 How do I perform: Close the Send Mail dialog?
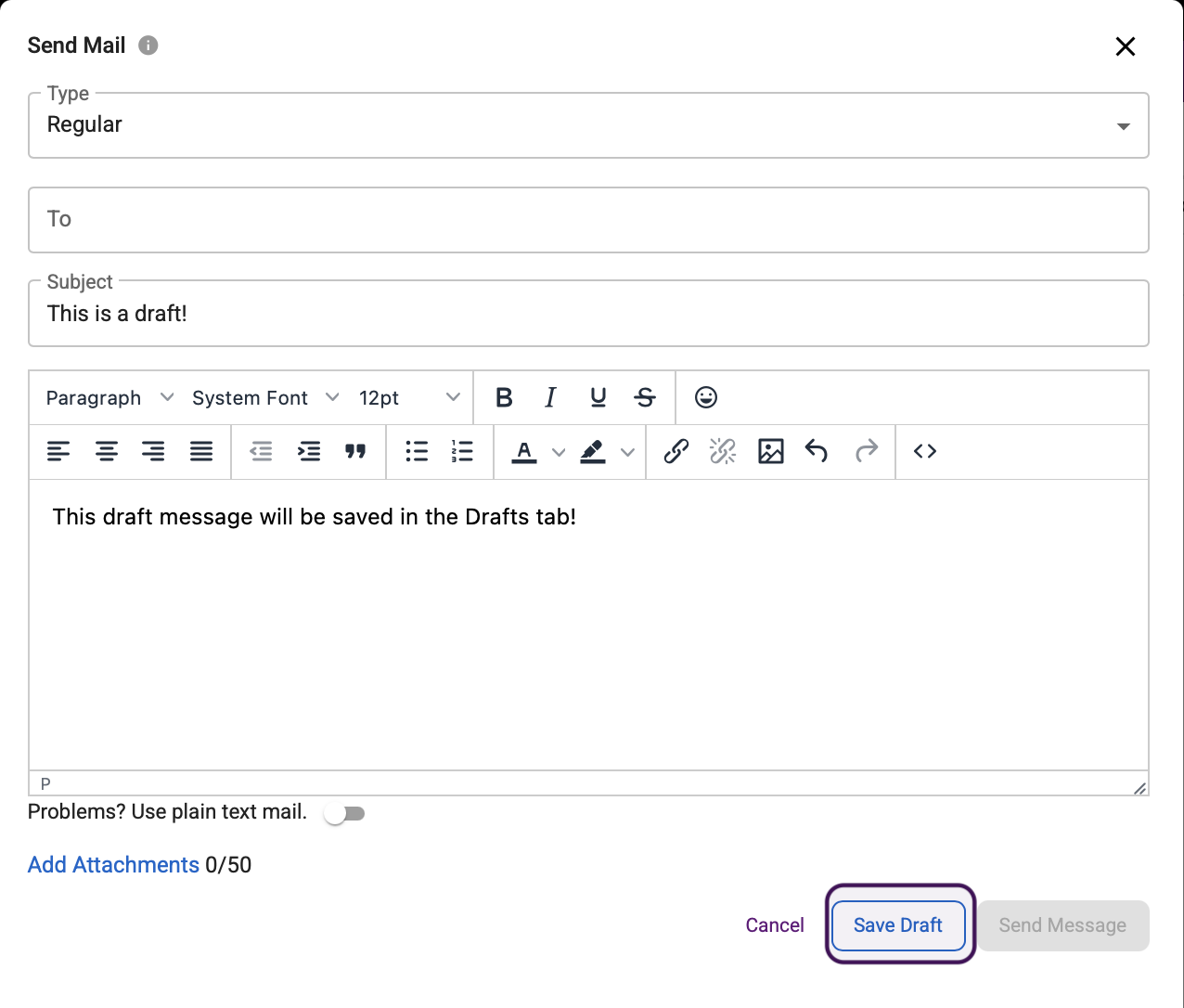1125,46
